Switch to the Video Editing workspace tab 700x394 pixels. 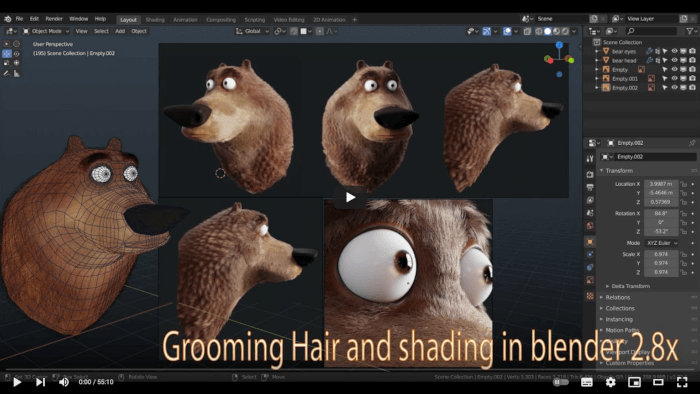pyautogui.click(x=289, y=20)
